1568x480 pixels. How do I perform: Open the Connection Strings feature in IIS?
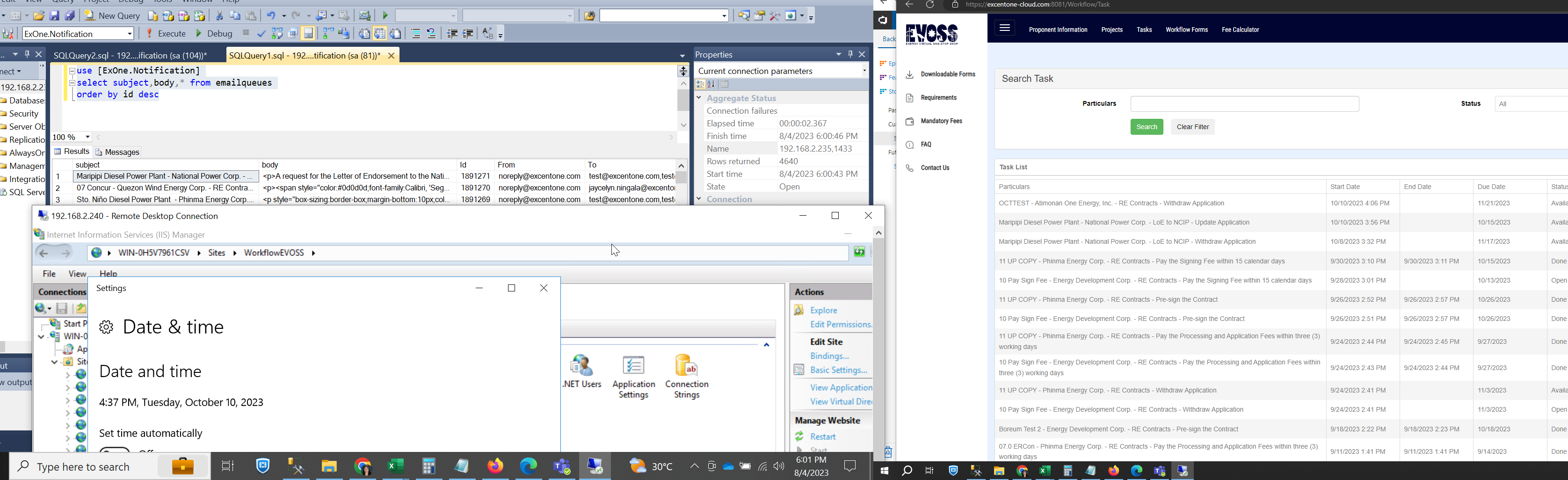click(687, 377)
